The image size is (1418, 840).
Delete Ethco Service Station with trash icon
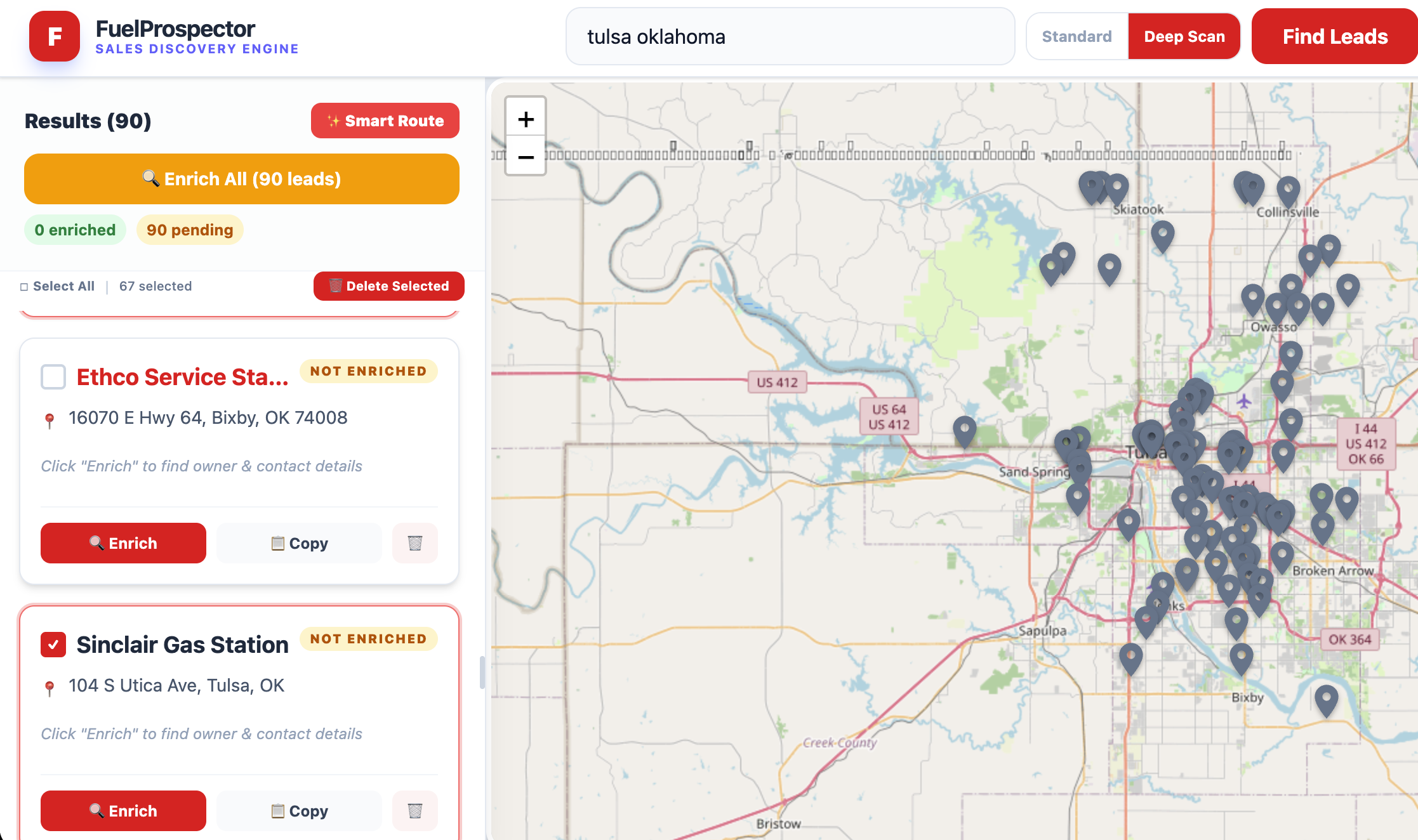[x=415, y=543]
